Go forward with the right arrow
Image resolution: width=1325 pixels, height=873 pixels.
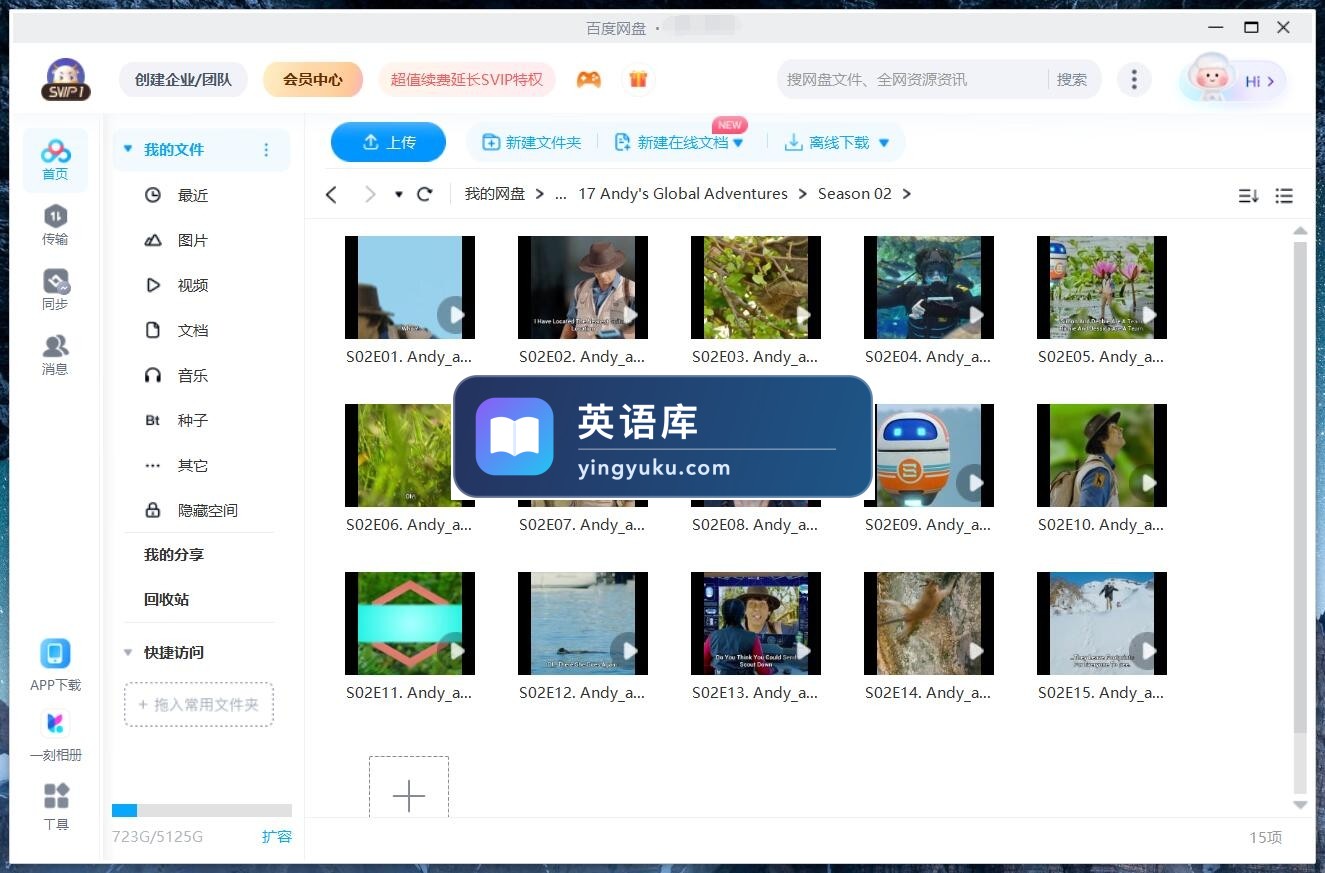[370, 194]
